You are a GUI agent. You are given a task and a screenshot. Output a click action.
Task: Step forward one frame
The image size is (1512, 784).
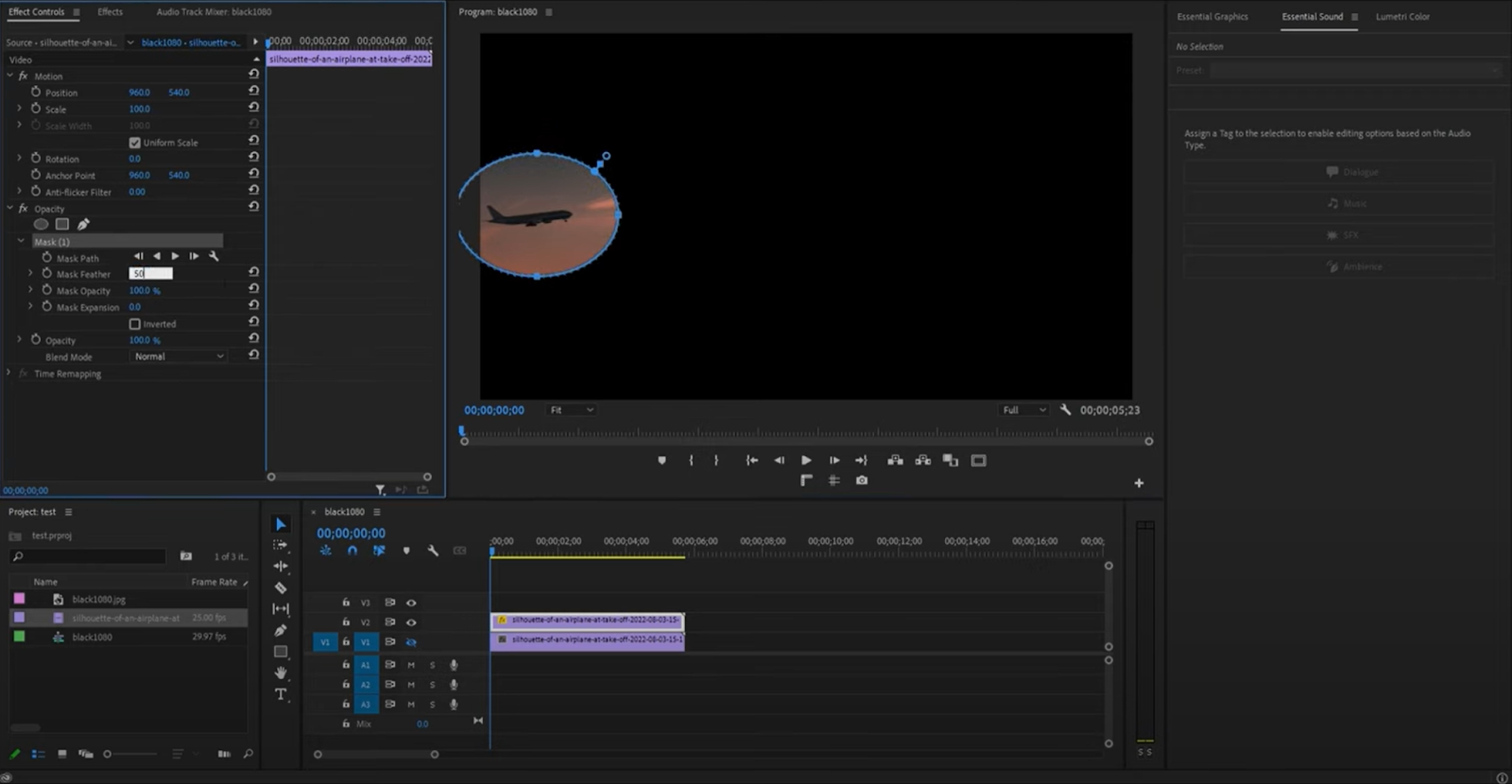click(834, 461)
